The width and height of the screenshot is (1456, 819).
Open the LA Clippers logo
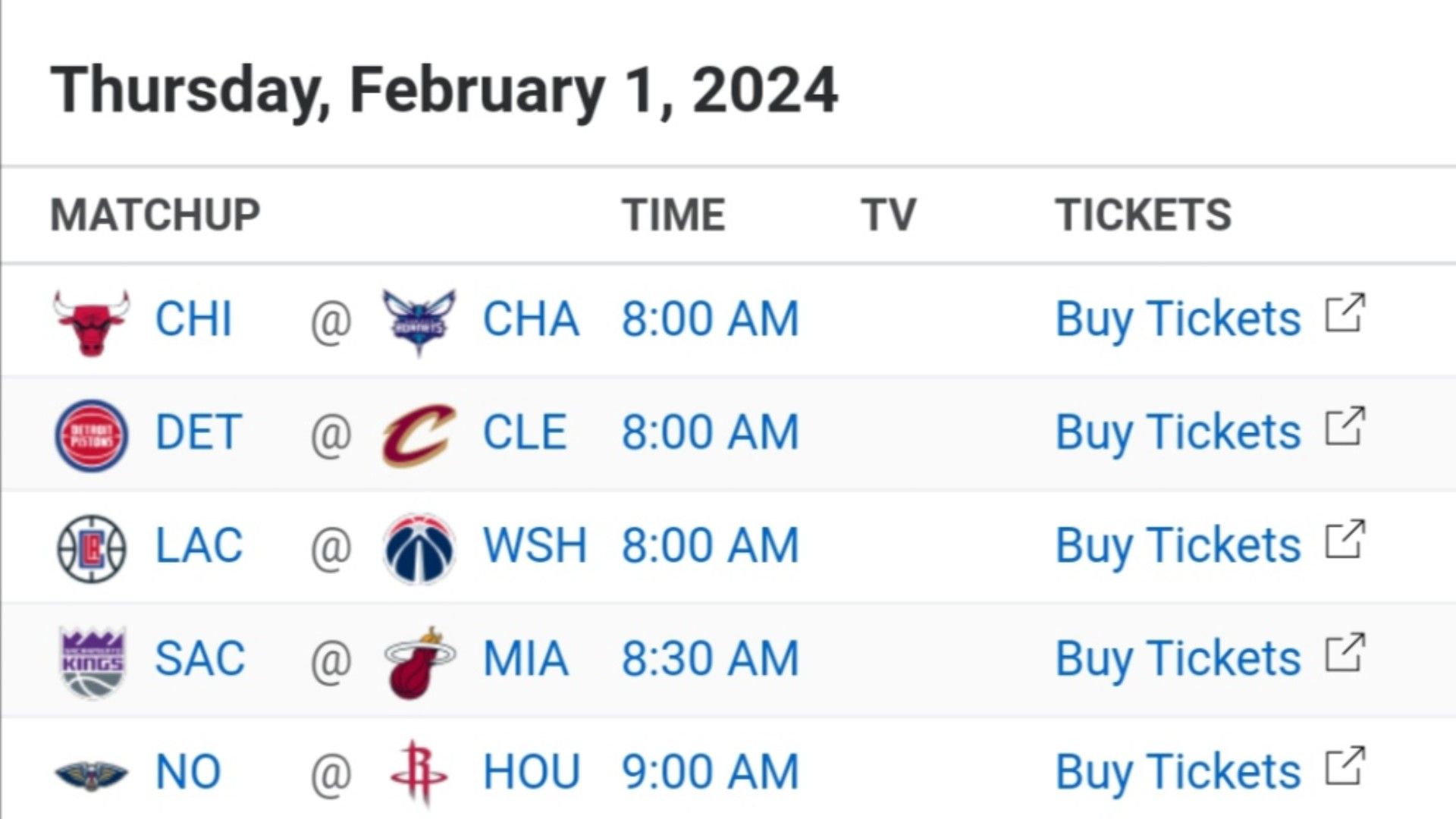[x=92, y=548]
